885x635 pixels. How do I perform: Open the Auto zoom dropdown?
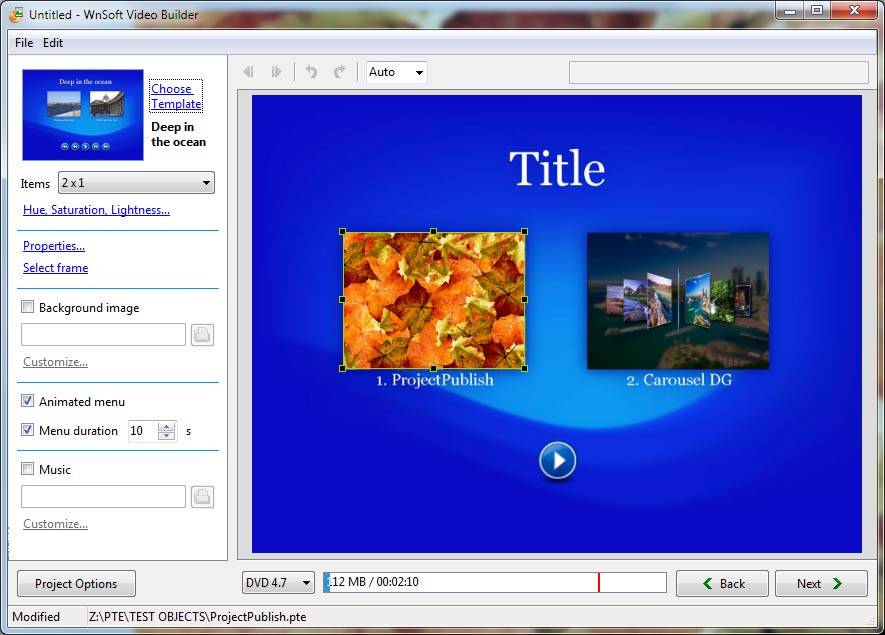[397, 72]
